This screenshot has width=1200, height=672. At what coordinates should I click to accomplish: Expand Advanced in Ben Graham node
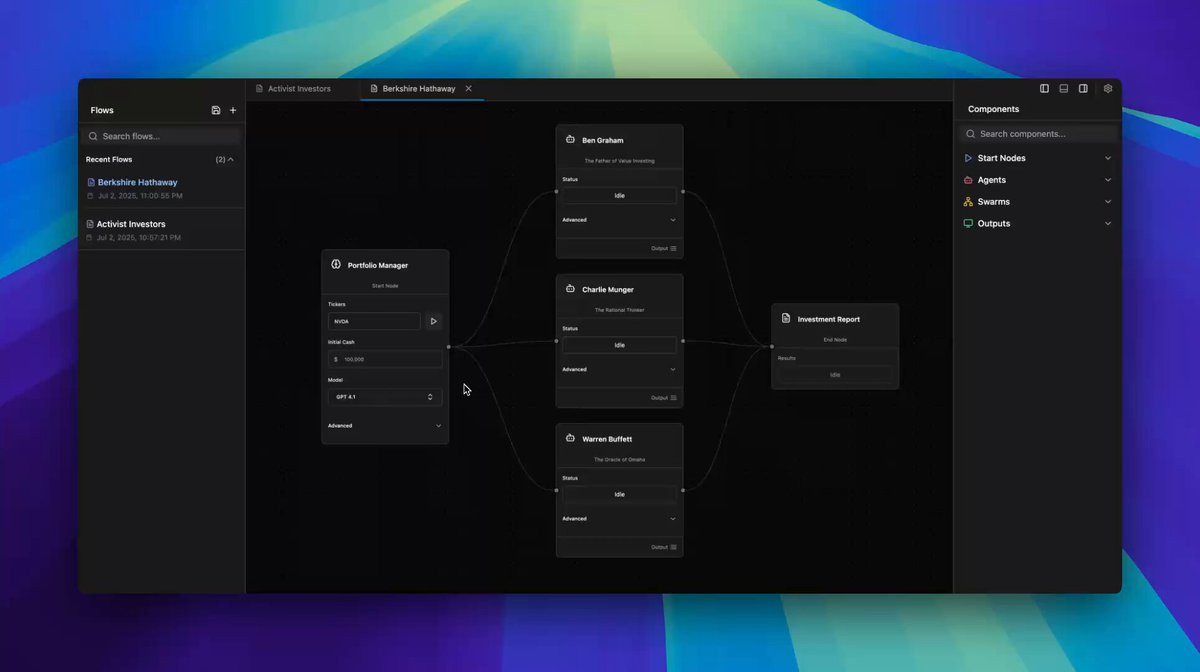[x=619, y=220]
